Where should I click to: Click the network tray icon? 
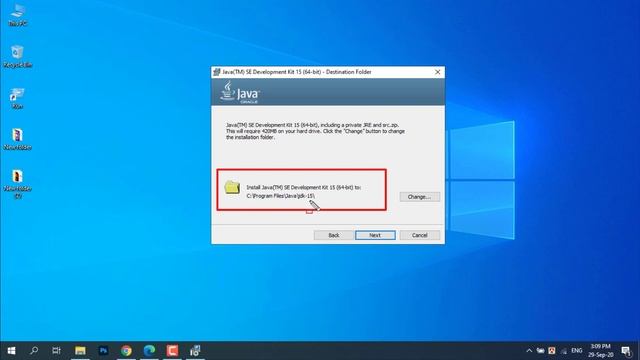564,351
